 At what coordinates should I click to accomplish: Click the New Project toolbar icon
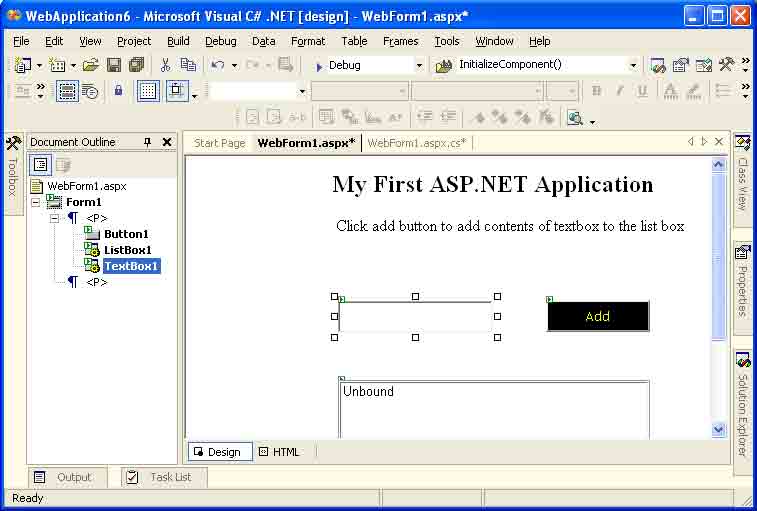[x=22, y=65]
